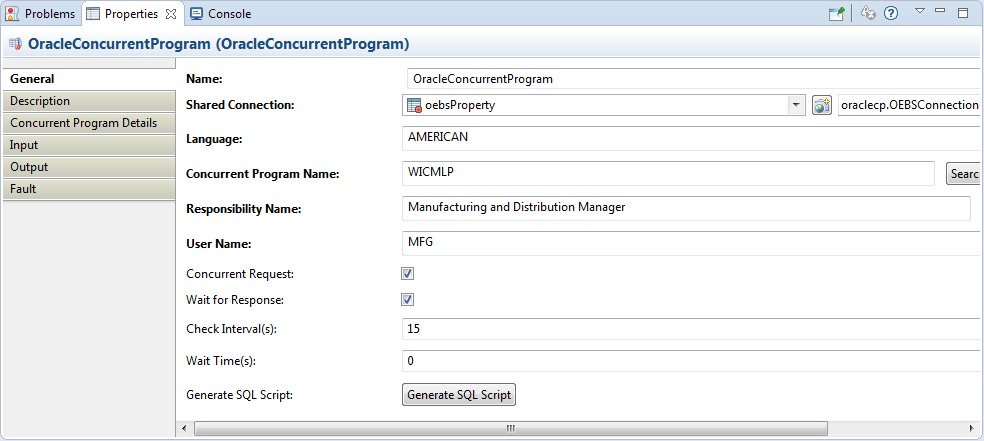The image size is (984, 441).
Task: Click the Console tab monitor icon
Action: click(x=196, y=14)
